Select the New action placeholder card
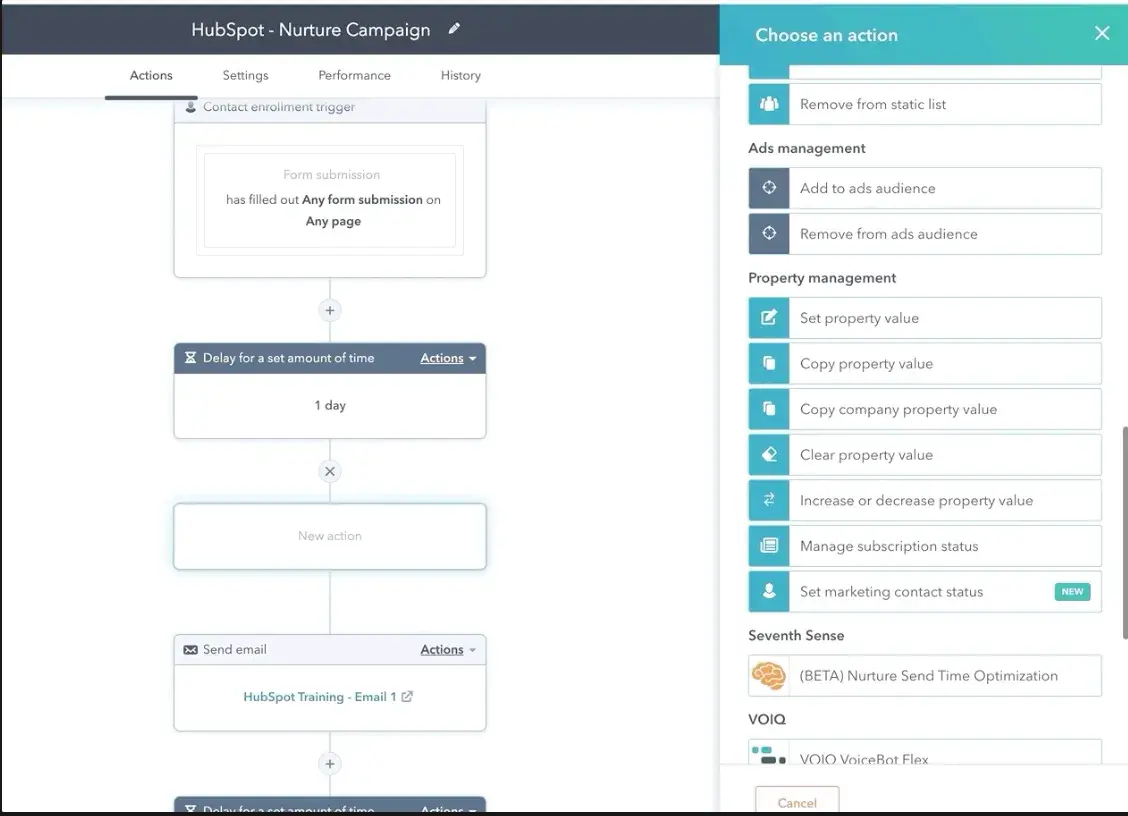Screen dimensions: 1128x816 pyautogui.click(x=330, y=536)
